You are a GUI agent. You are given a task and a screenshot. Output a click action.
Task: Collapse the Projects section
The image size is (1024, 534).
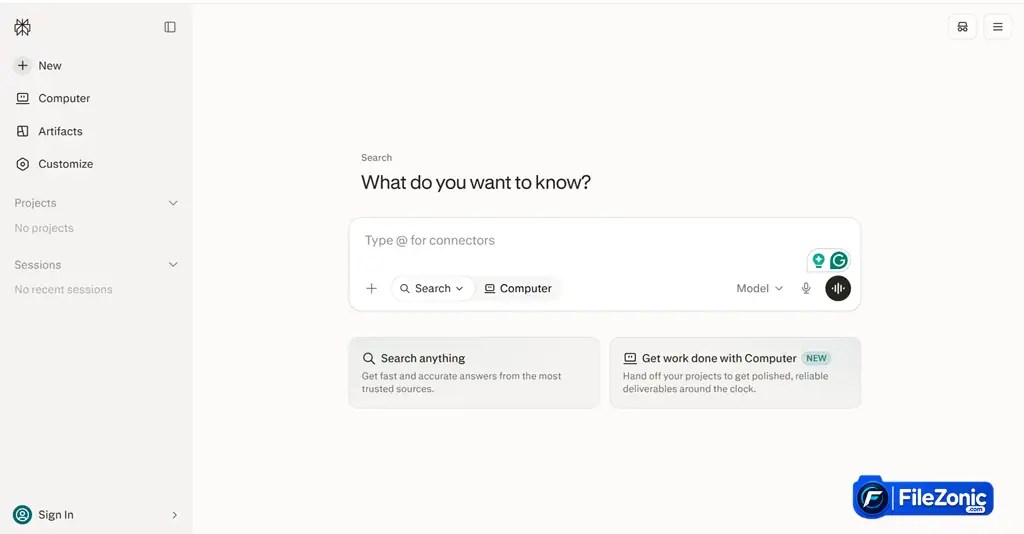(173, 203)
